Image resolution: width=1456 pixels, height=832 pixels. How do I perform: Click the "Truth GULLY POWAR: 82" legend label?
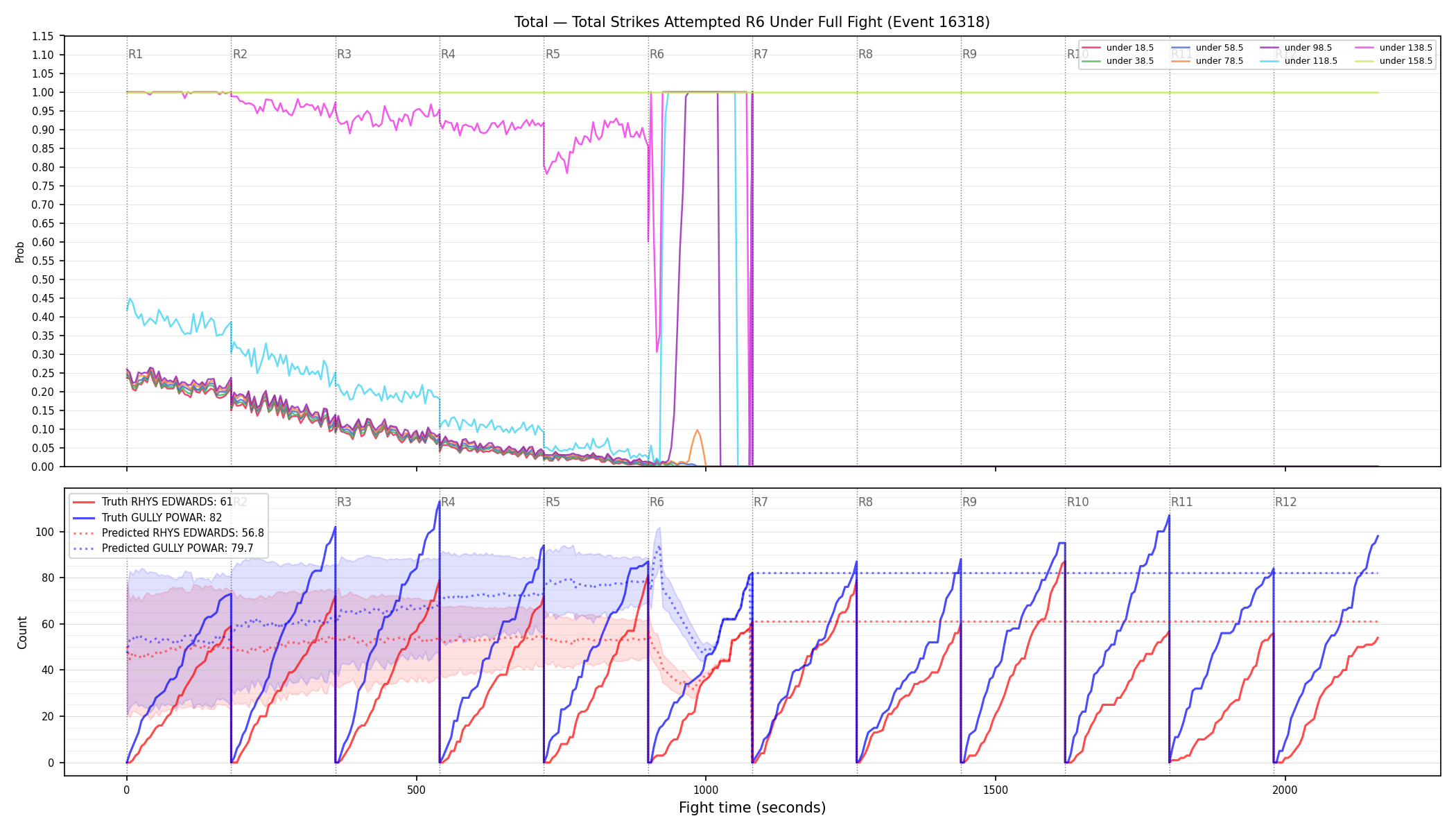point(162,517)
